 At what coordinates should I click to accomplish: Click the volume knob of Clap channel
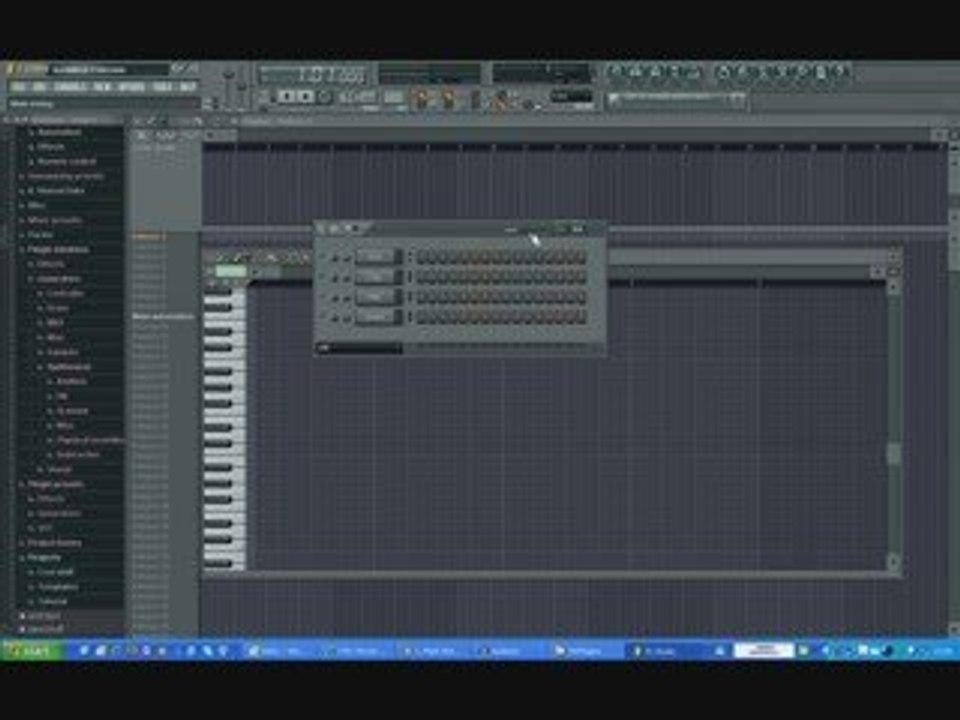tap(347, 279)
